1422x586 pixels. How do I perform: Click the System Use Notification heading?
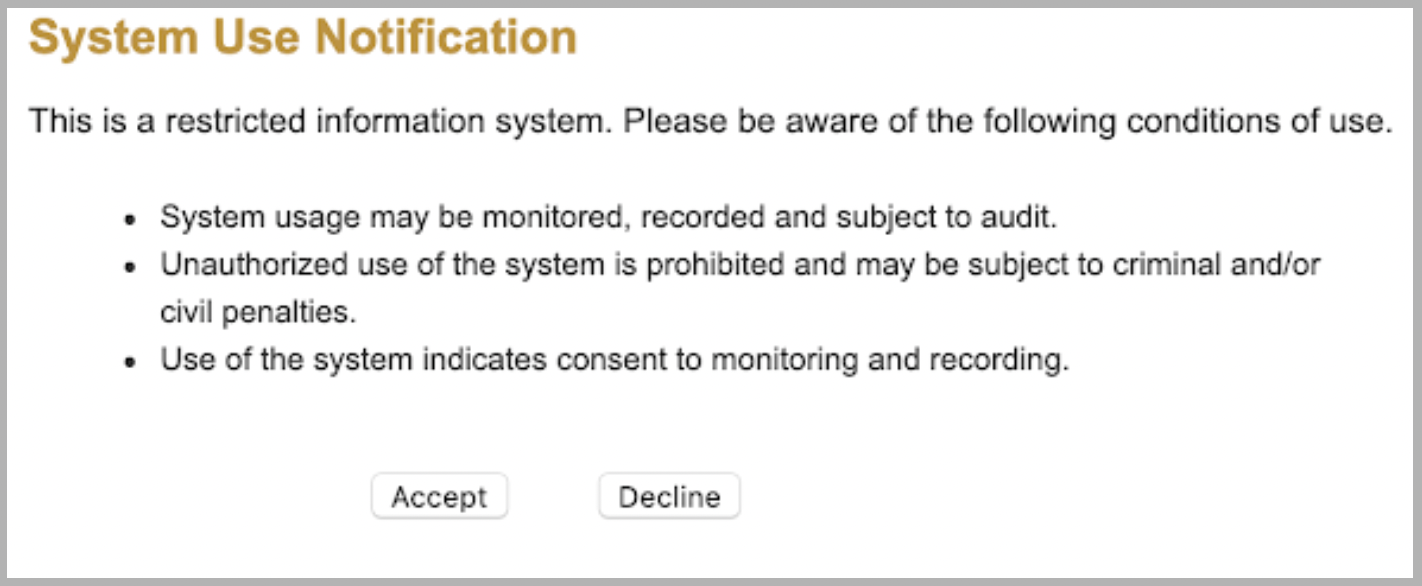303,38
